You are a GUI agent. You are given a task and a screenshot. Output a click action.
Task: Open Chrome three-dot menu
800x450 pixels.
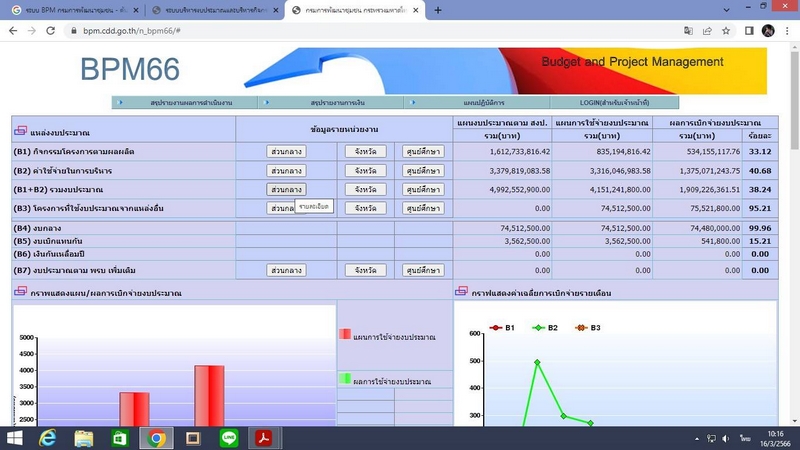pyautogui.click(x=787, y=31)
